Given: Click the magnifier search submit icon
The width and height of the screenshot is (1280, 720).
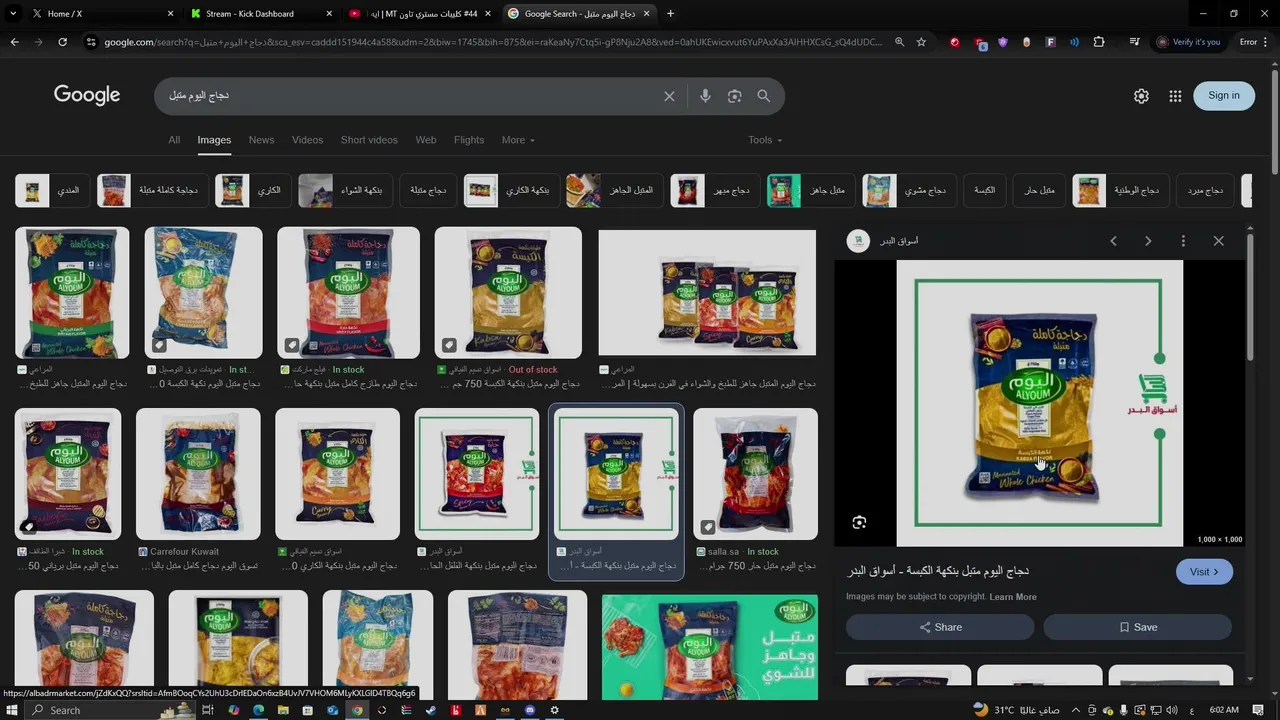Looking at the screenshot, I should pyautogui.click(x=764, y=96).
